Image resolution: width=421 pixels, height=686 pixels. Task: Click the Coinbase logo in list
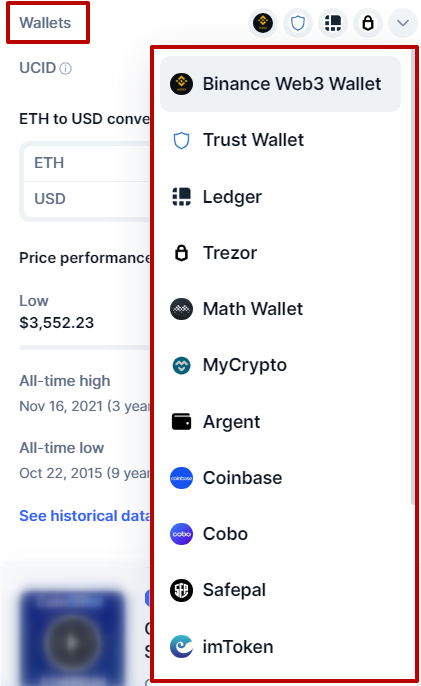click(x=181, y=478)
